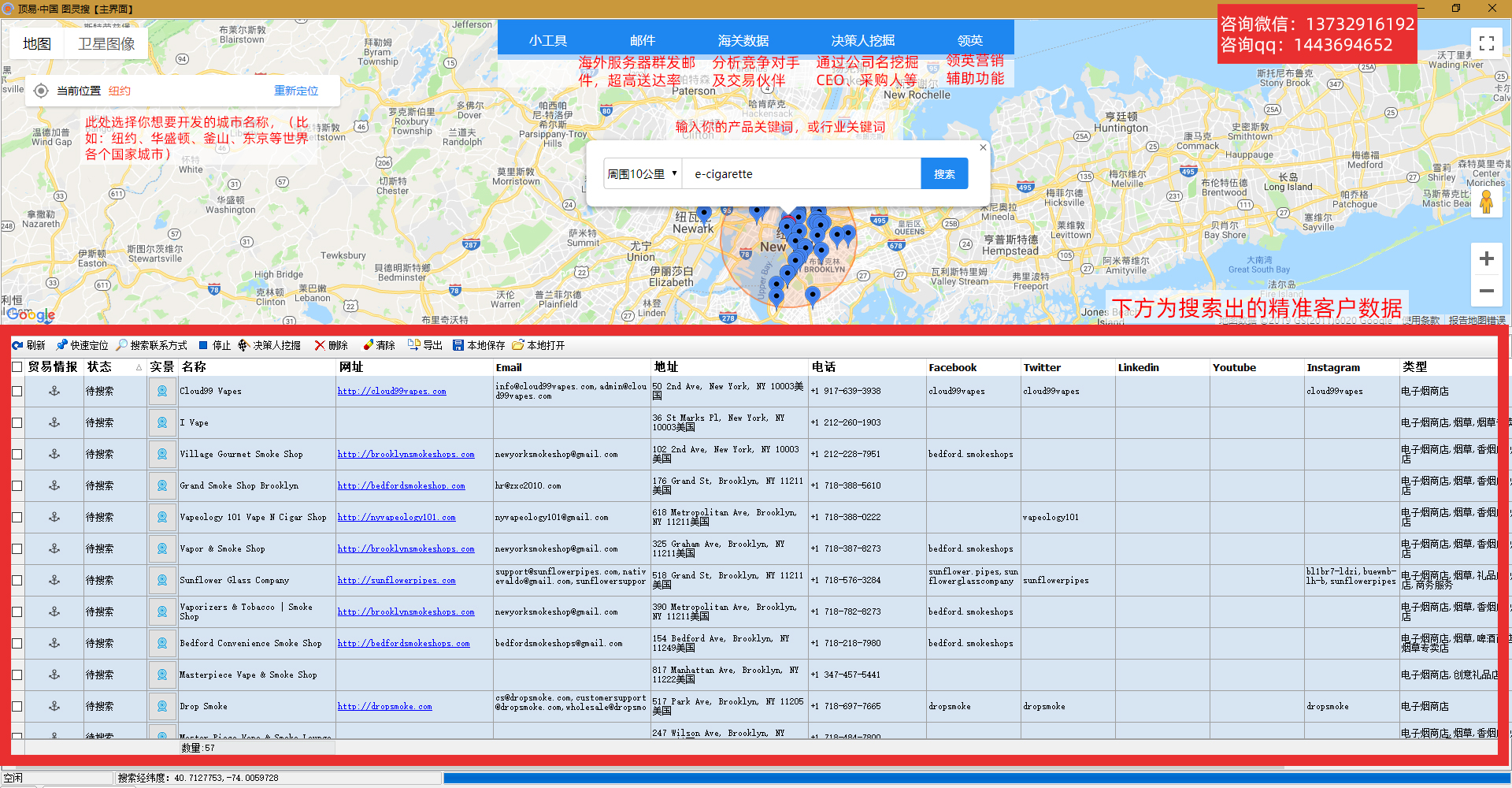Click anchor icon in I Vape row
The height and width of the screenshot is (788, 1512).
54,422
